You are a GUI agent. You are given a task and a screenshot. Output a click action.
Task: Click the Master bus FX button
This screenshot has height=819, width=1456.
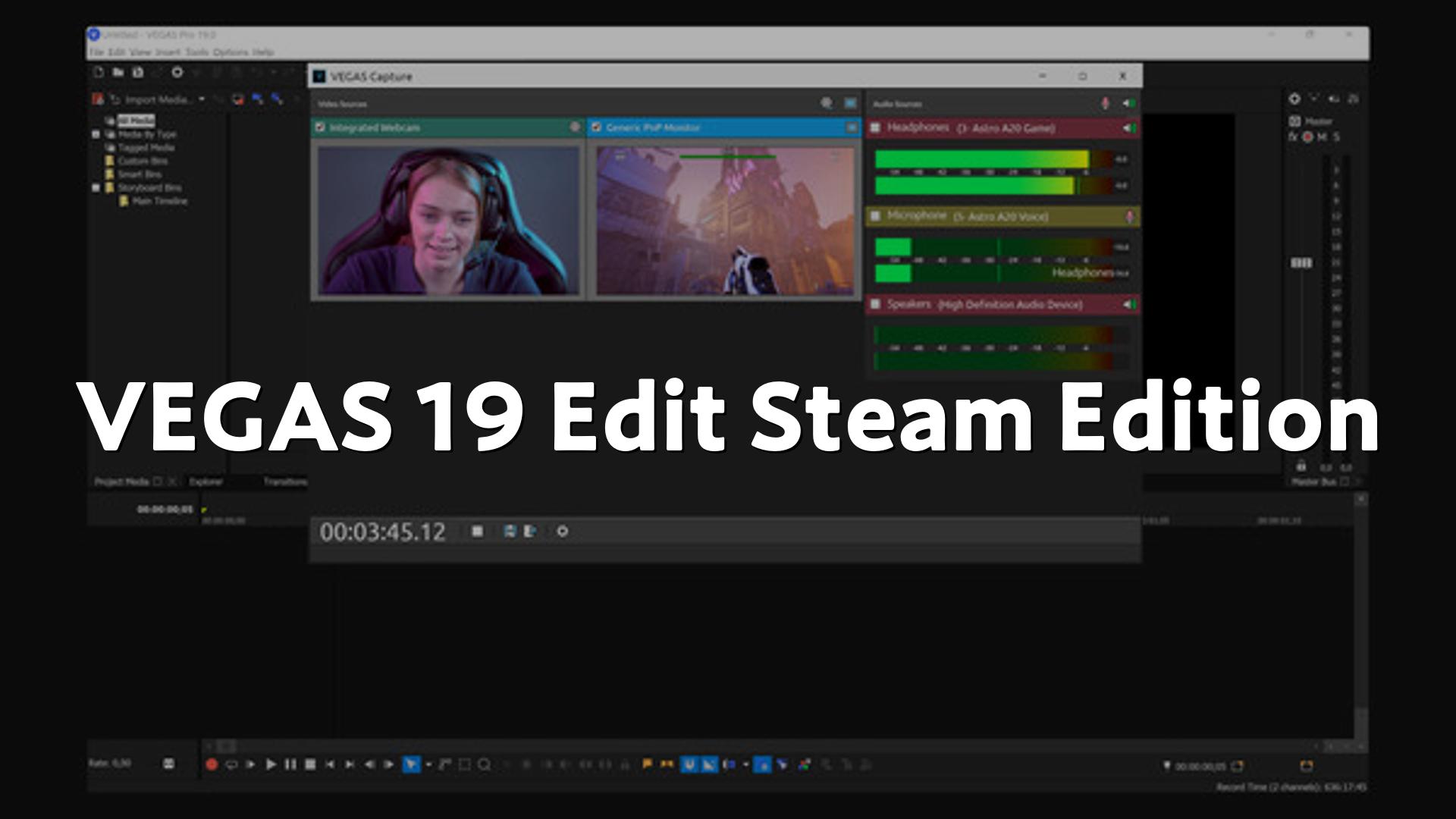(1293, 137)
